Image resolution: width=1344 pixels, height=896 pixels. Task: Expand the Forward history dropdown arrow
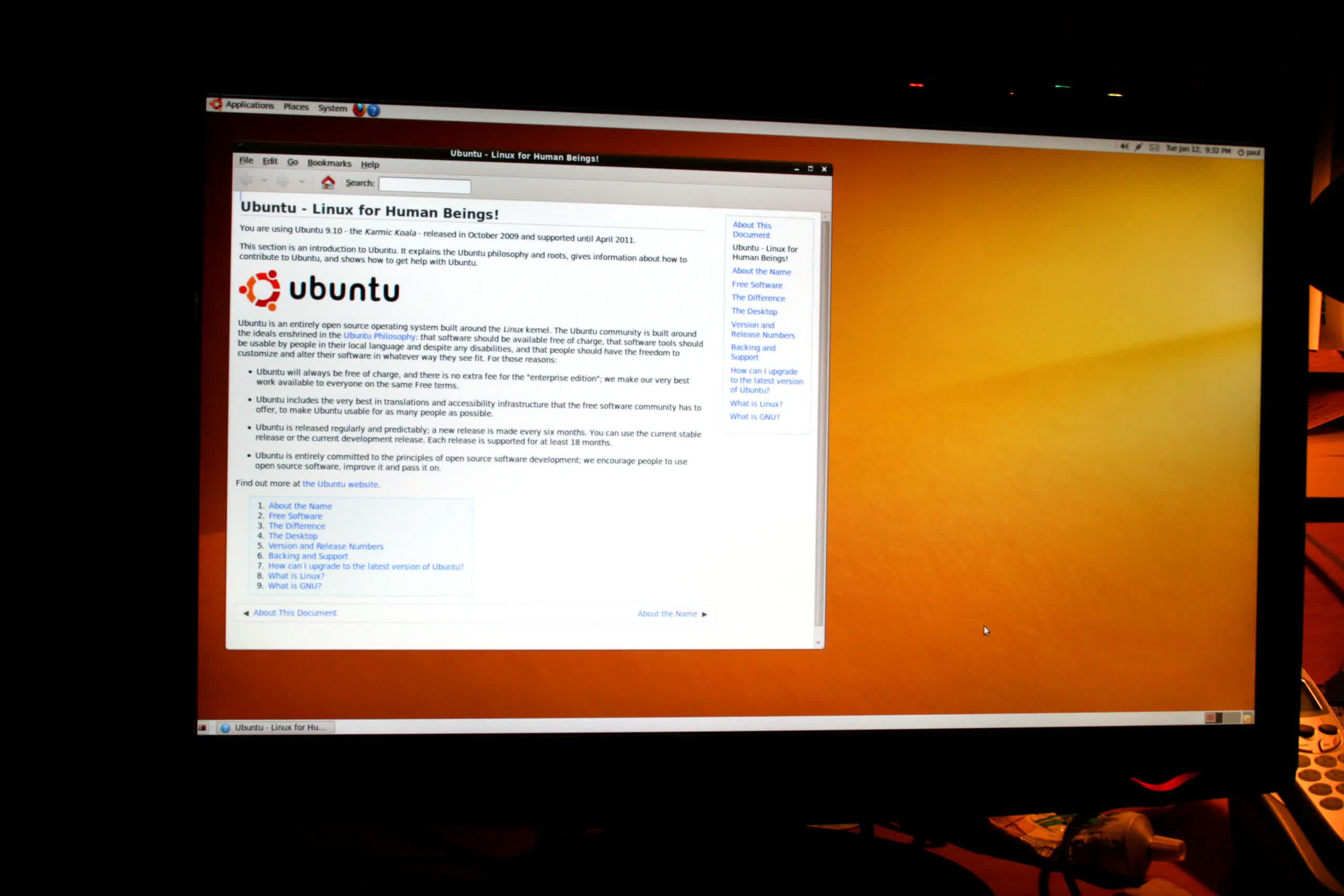click(301, 182)
